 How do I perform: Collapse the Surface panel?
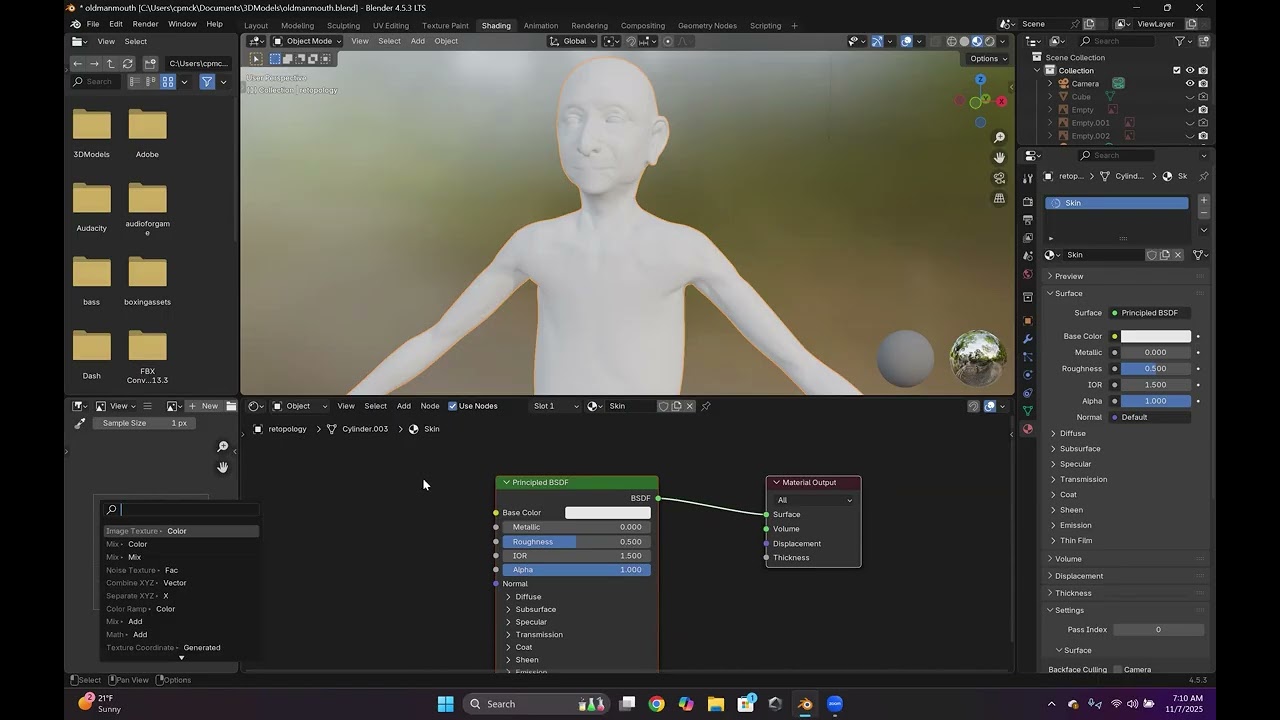(x=1068, y=294)
